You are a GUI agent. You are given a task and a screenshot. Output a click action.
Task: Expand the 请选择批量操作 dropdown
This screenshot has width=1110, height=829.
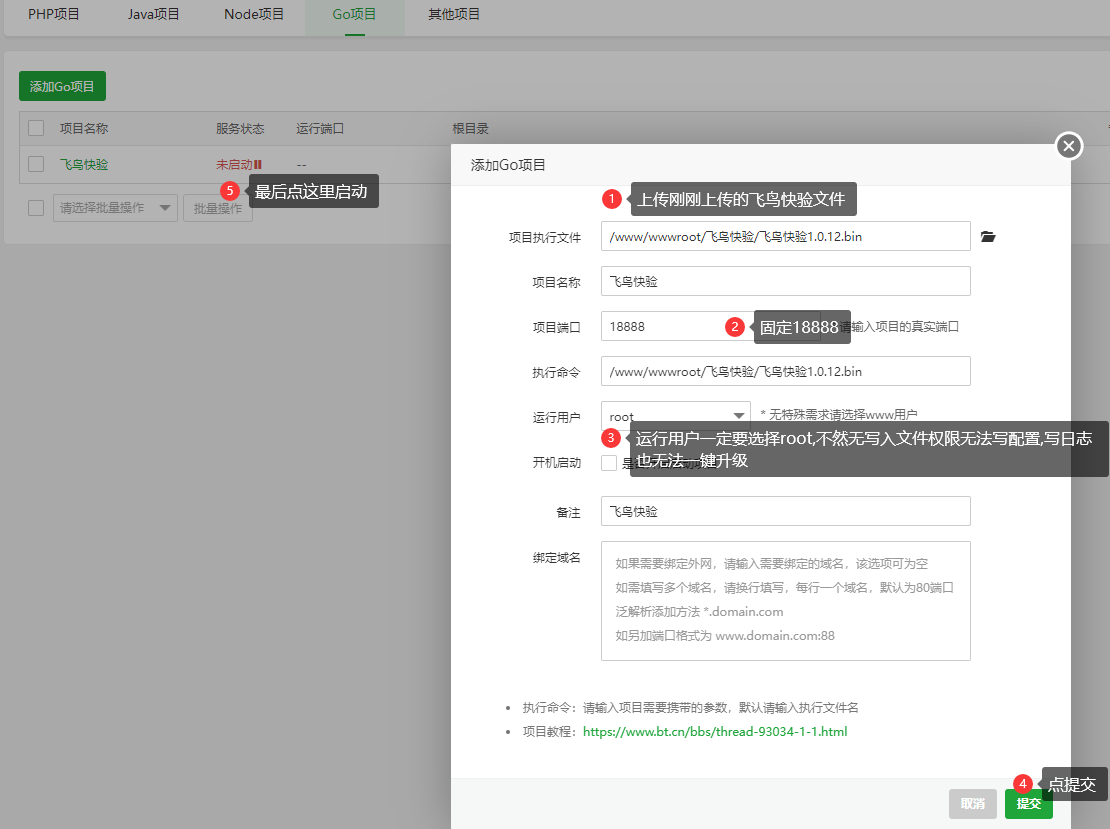pos(115,208)
